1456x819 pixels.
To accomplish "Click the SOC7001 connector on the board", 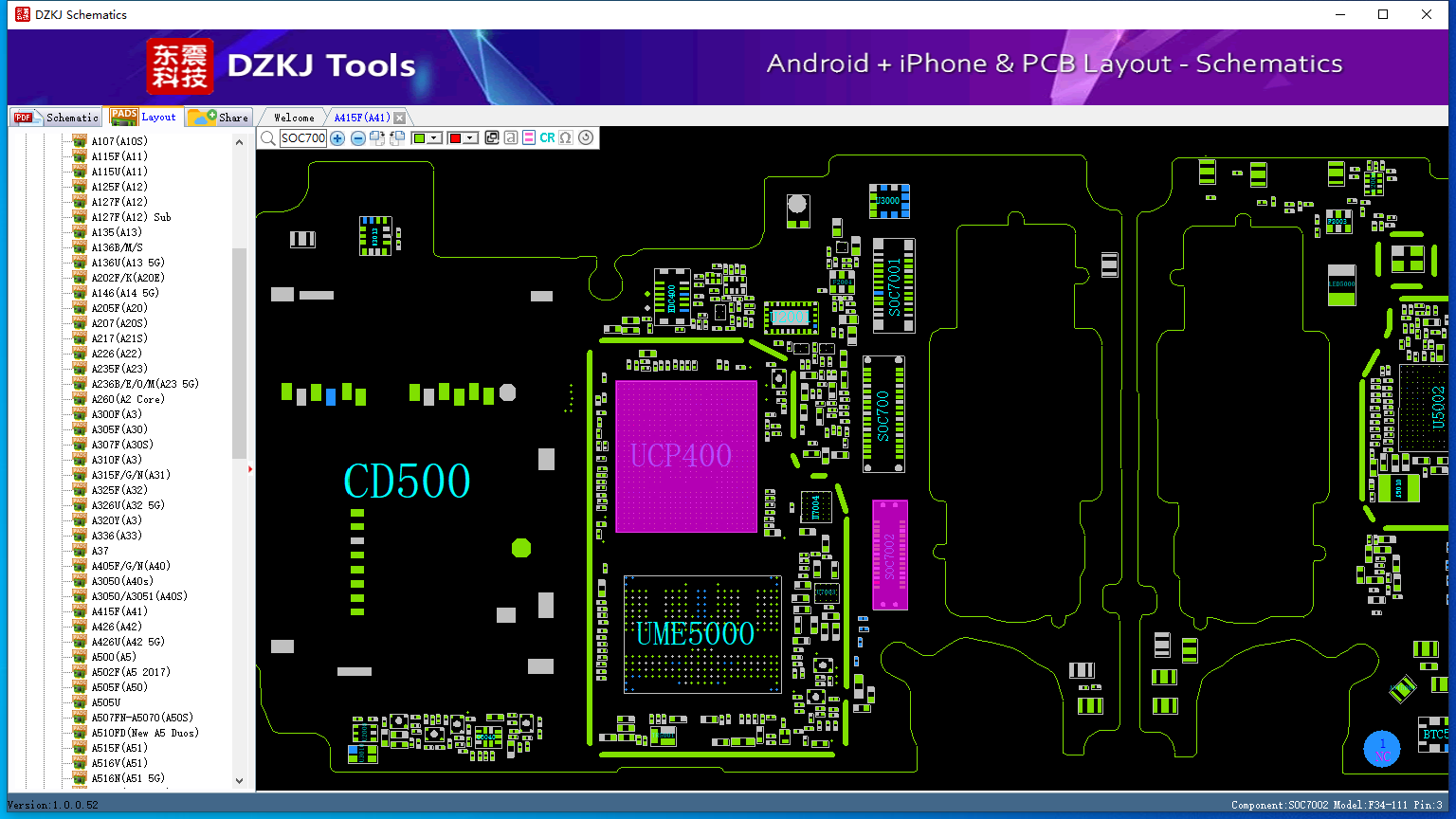I will (x=894, y=286).
